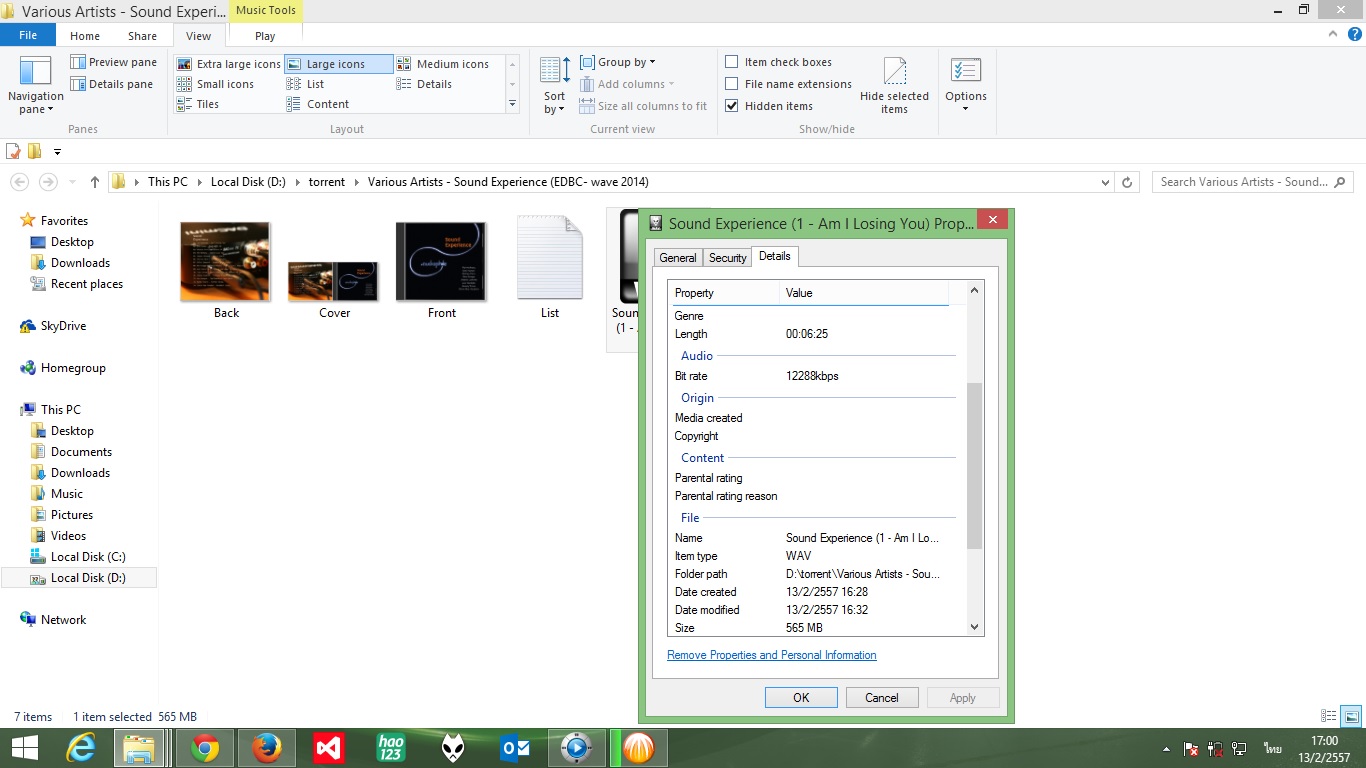
Task: Open Recent places in Favorites
Action: [x=87, y=284]
